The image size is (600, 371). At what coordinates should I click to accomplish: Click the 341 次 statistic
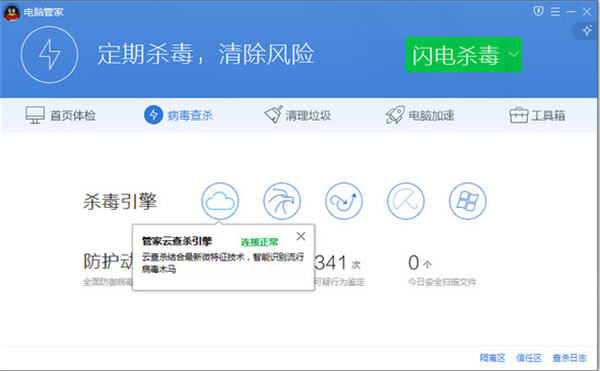pyautogui.click(x=338, y=263)
